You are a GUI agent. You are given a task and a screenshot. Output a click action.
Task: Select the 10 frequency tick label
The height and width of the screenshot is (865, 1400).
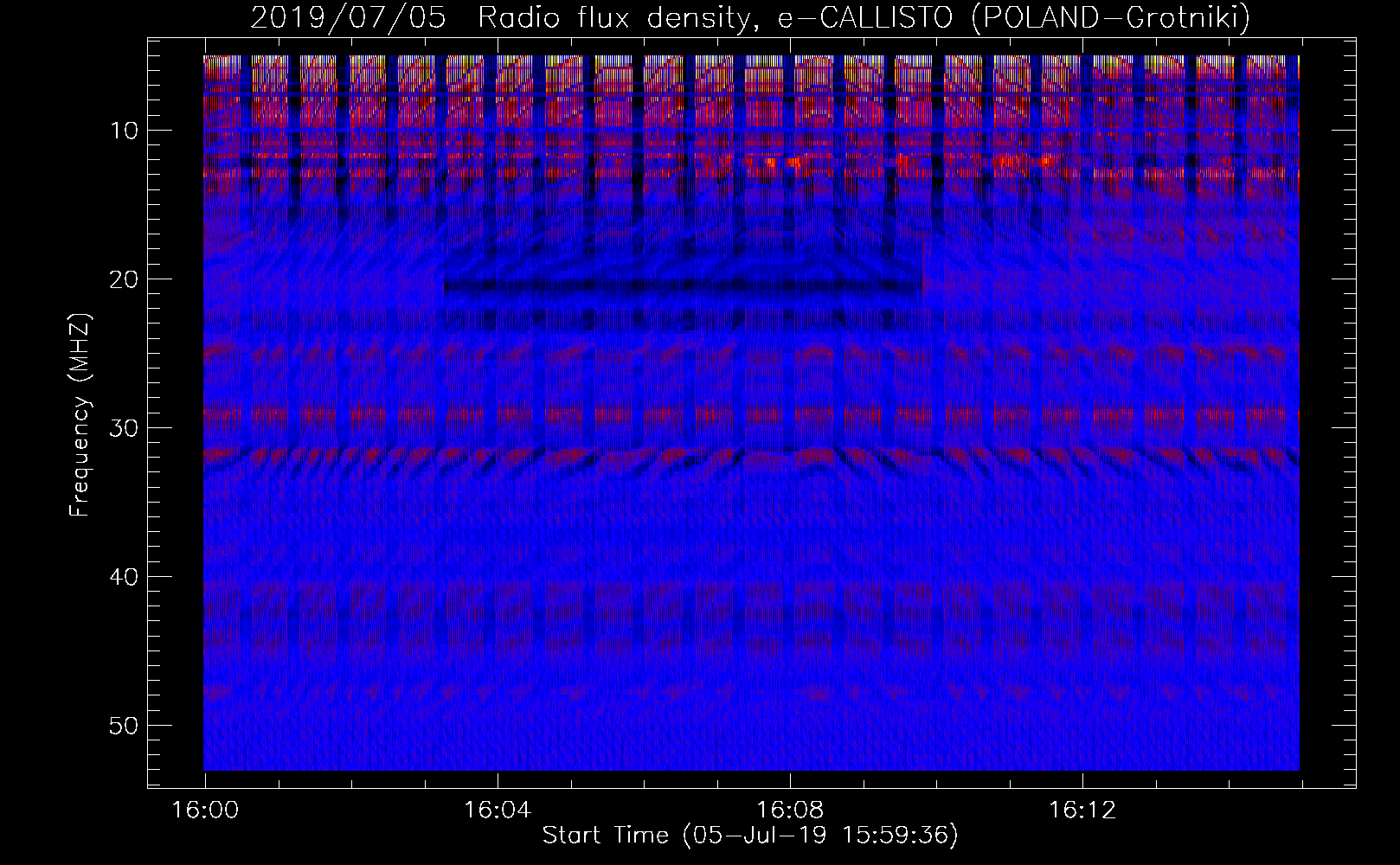click(x=125, y=131)
